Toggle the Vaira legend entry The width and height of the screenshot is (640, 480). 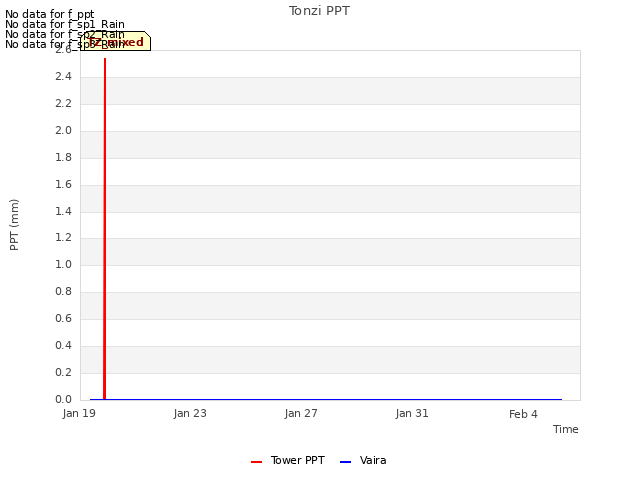363,460
